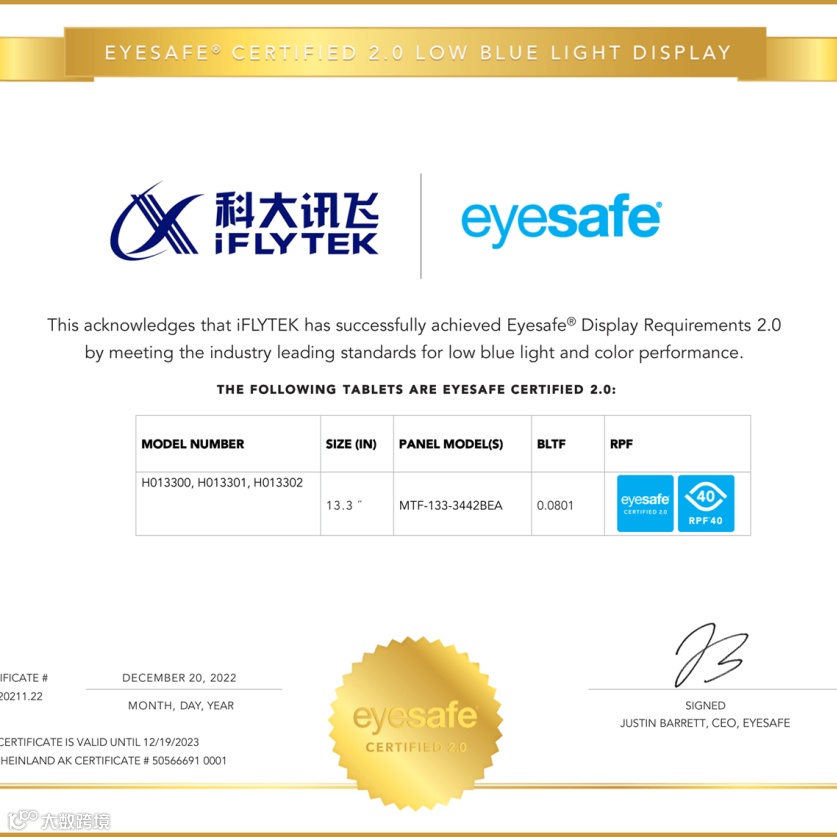Click JUSTIN BARRETT, CEO, EYESAFE text
The height and width of the screenshot is (837, 837).
pos(705,723)
